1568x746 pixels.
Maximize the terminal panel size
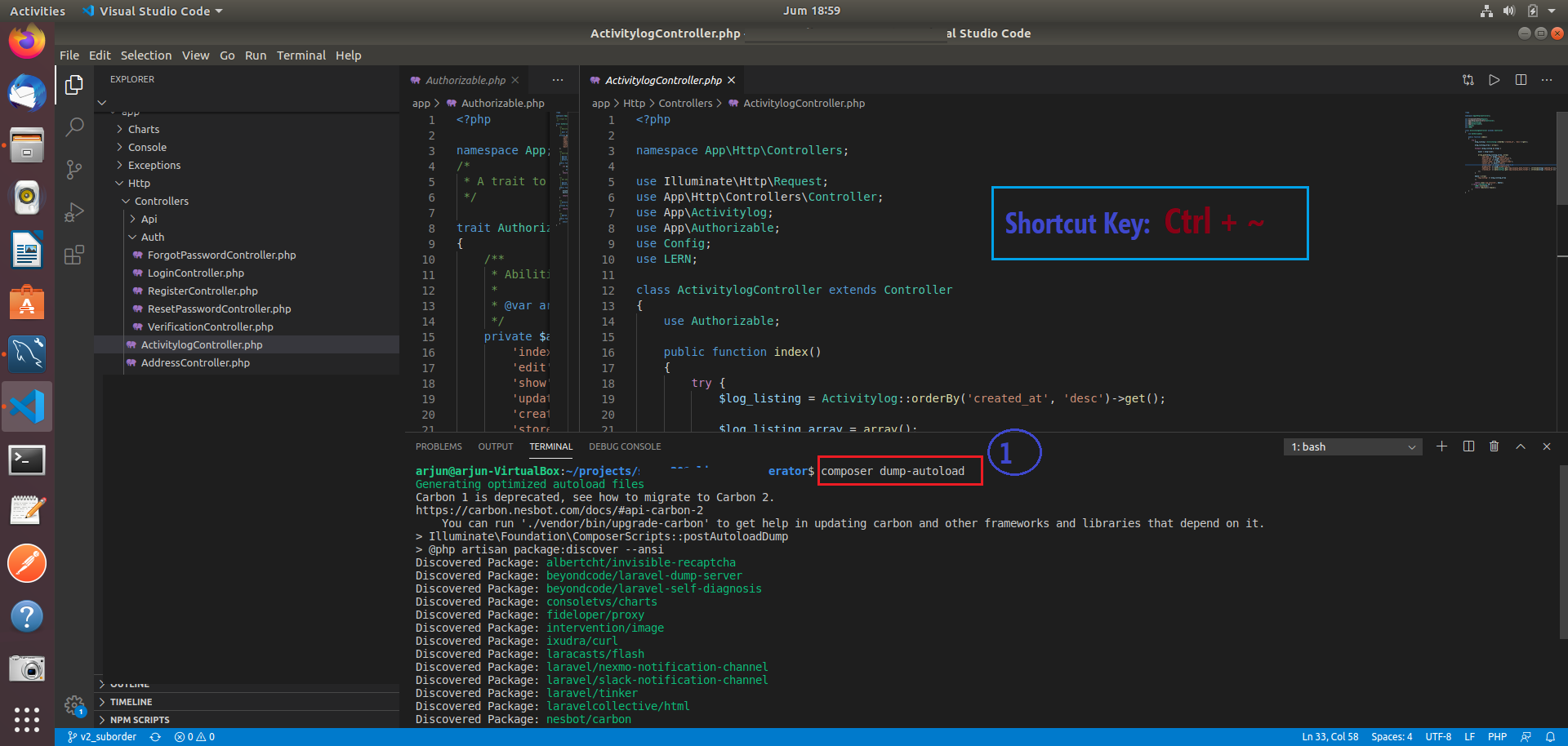(x=1521, y=446)
